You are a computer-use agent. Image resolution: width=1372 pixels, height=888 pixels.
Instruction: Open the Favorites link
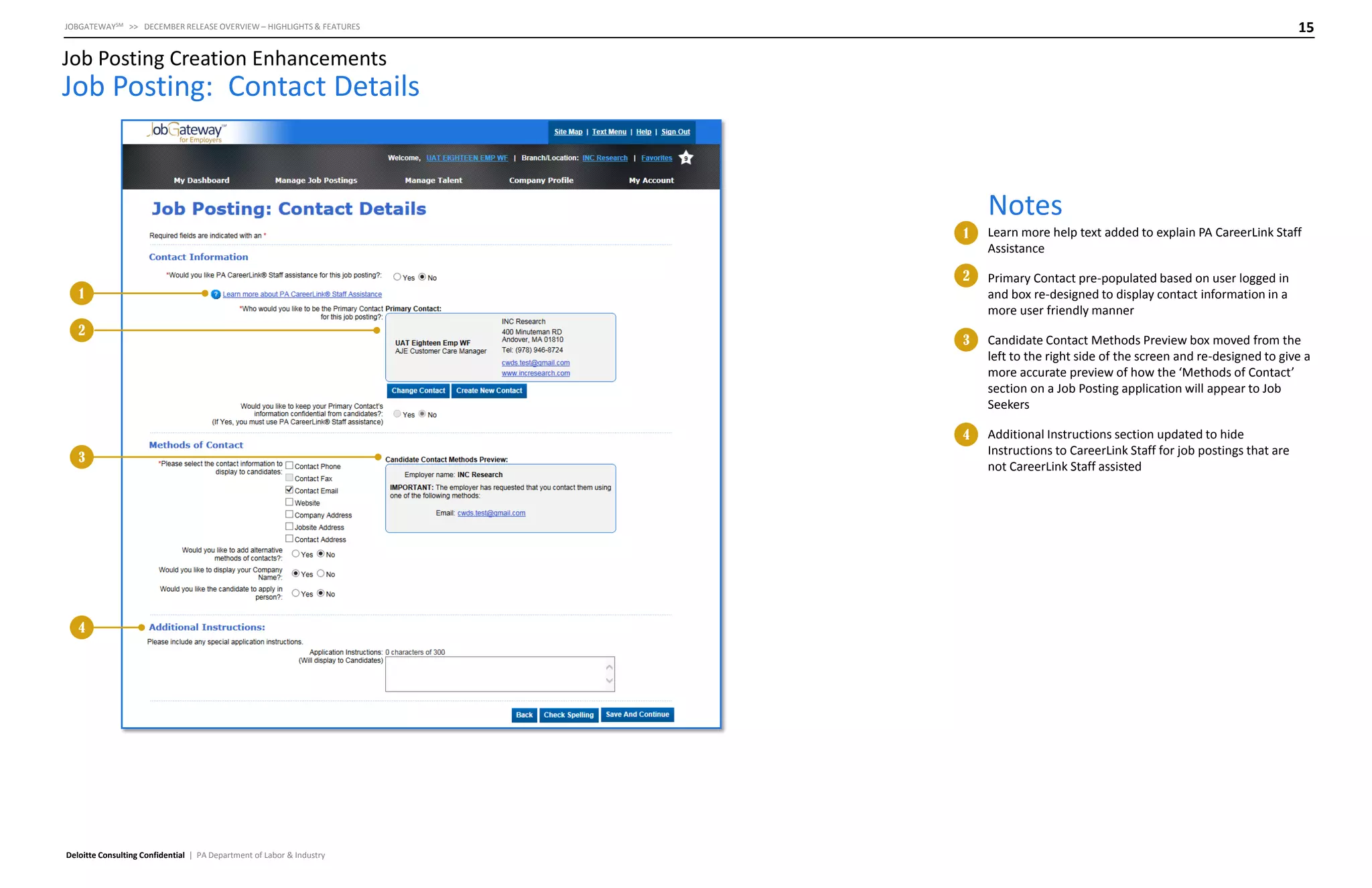[657, 158]
